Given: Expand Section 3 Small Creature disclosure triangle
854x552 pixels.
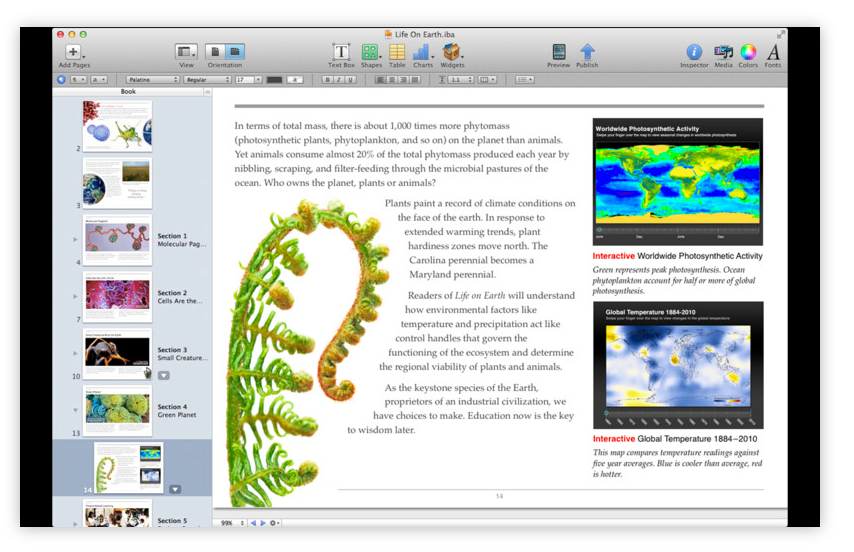Looking at the screenshot, I should (75, 353).
